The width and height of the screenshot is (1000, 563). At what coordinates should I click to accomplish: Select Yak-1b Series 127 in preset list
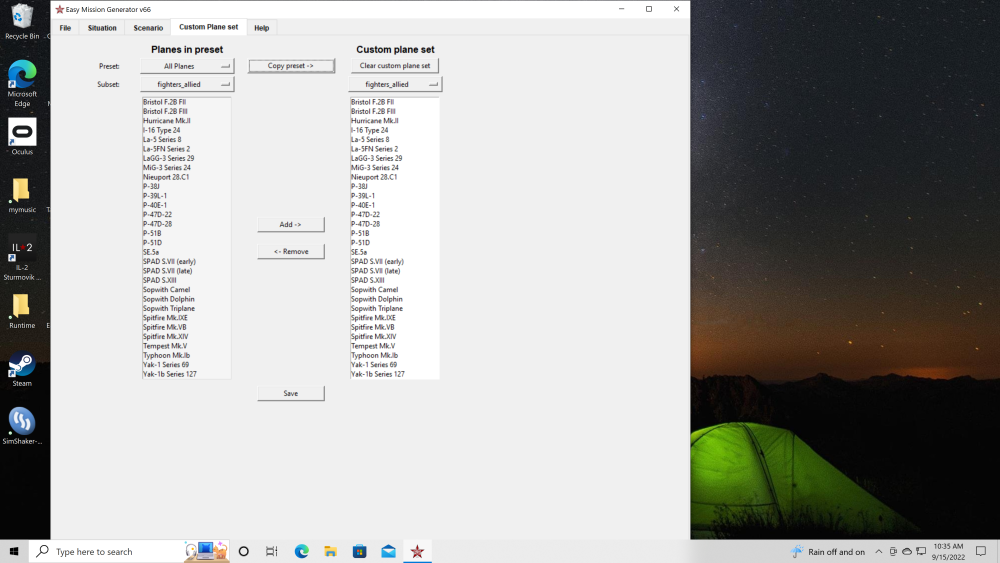pyautogui.click(x=170, y=374)
